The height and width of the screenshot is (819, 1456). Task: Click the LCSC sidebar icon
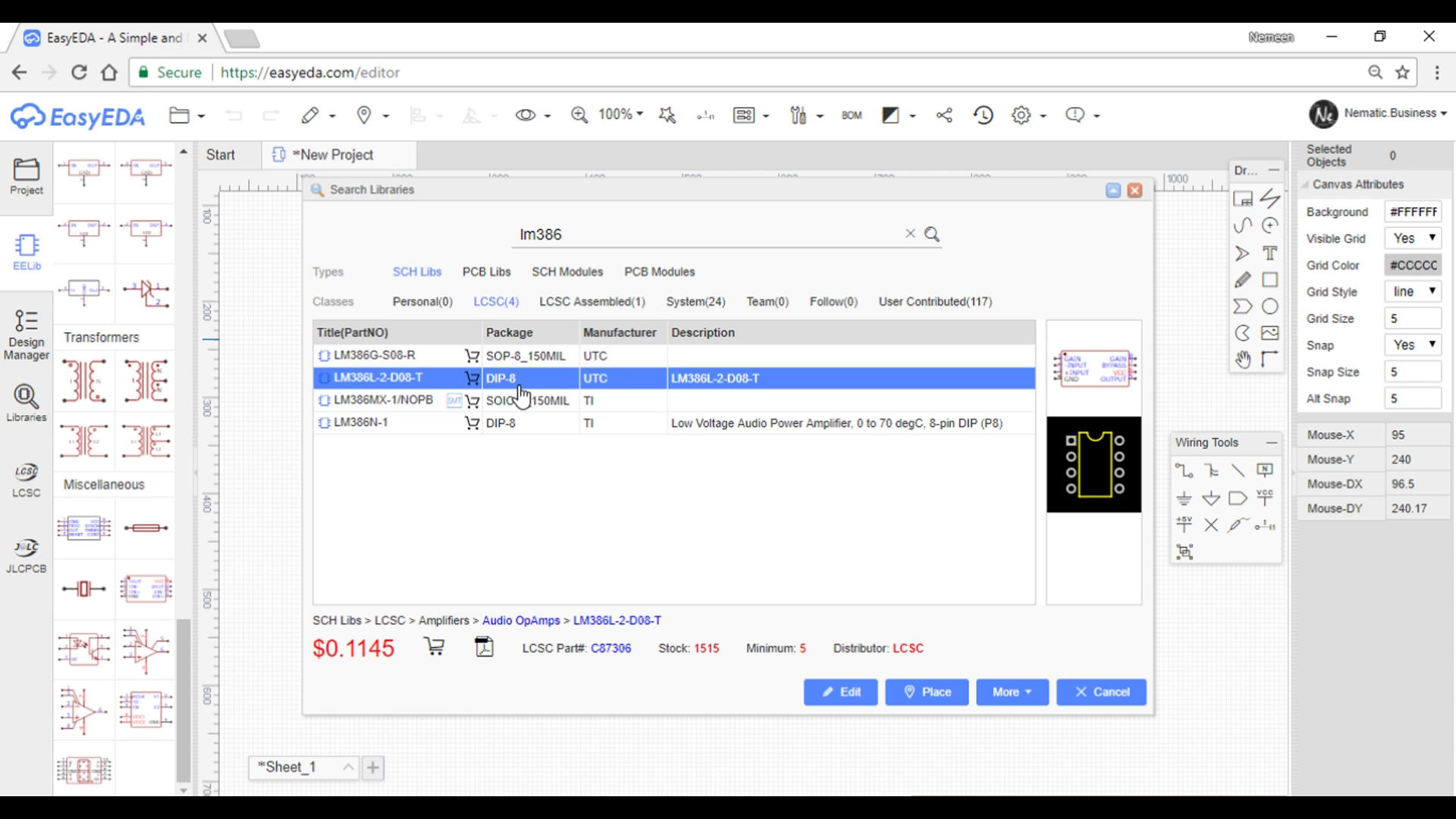[27, 480]
